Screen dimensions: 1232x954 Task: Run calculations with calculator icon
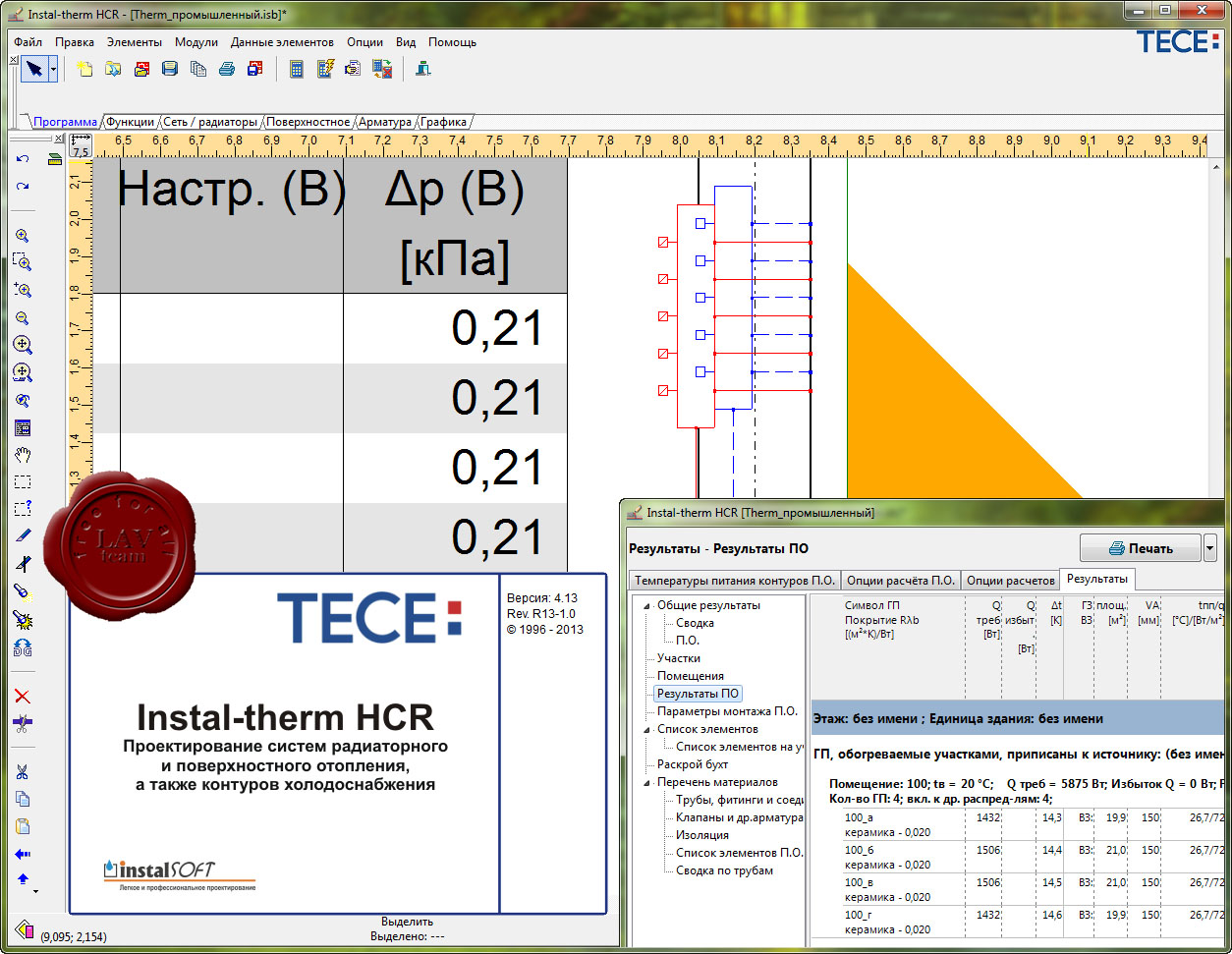coord(297,69)
